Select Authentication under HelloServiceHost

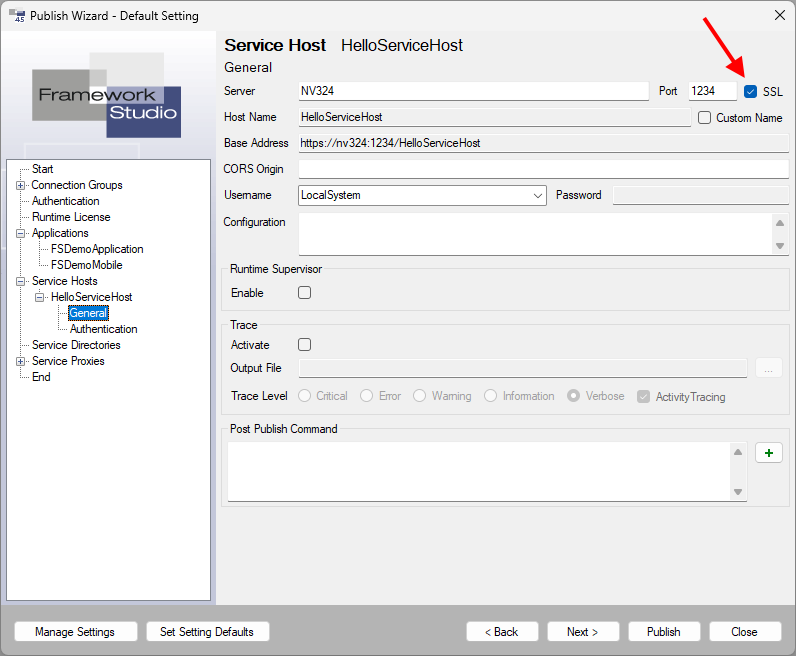point(103,329)
